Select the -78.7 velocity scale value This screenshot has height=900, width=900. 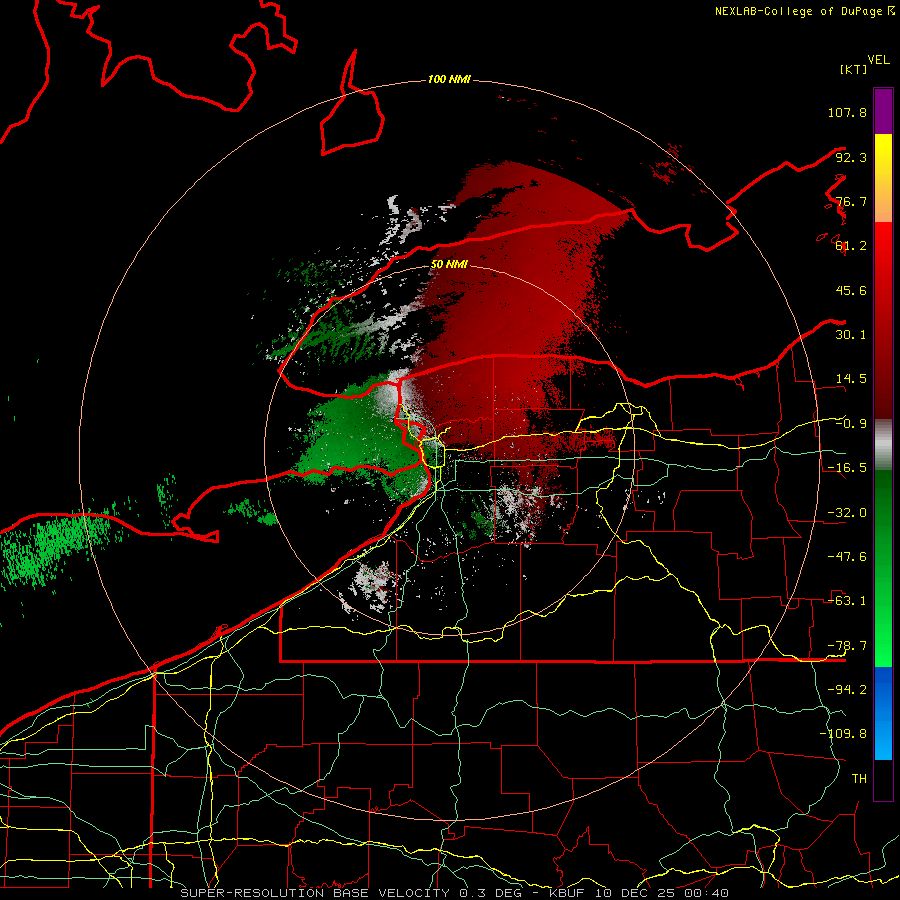click(x=847, y=646)
